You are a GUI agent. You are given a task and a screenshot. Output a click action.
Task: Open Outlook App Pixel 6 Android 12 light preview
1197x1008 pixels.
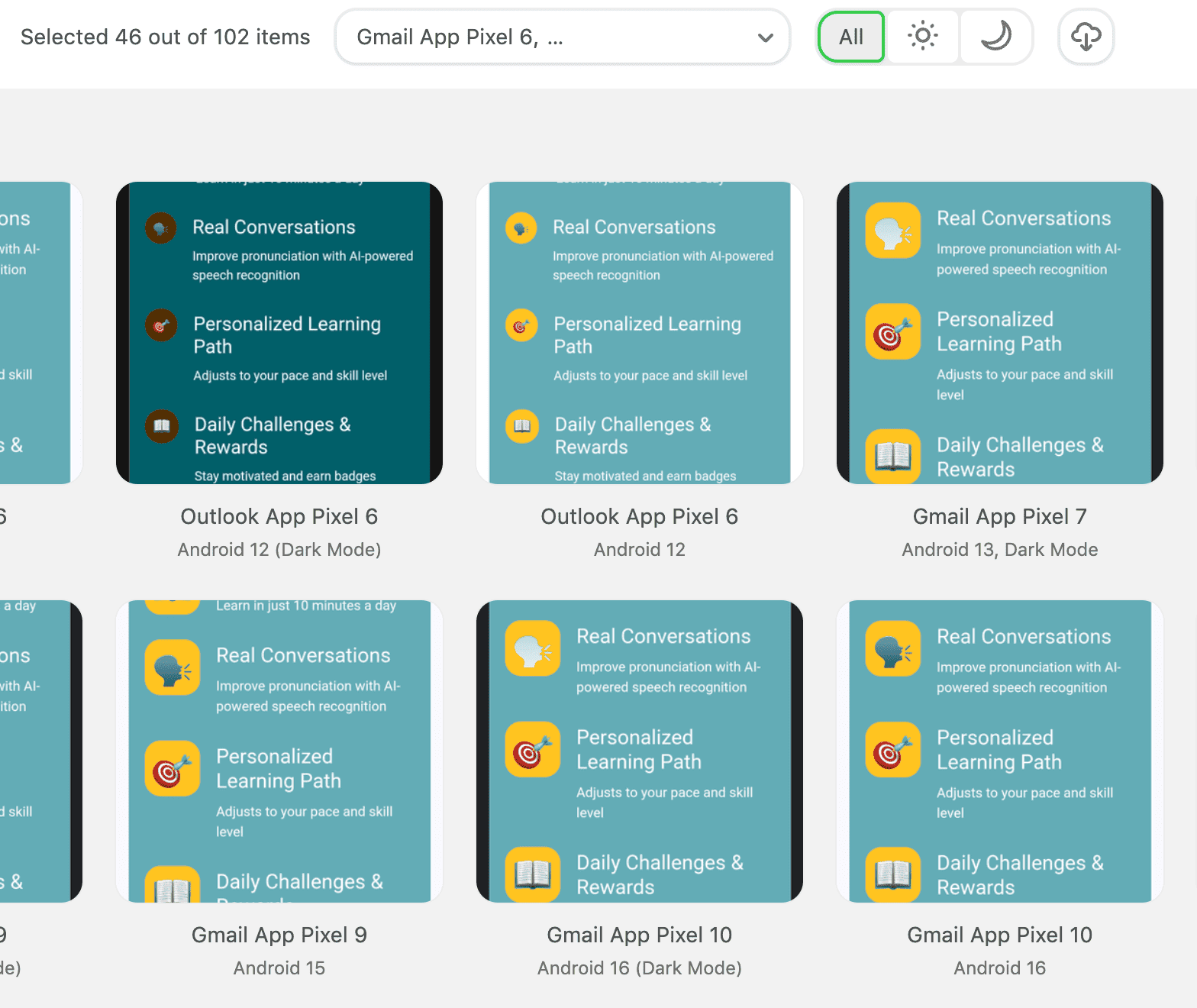640,333
